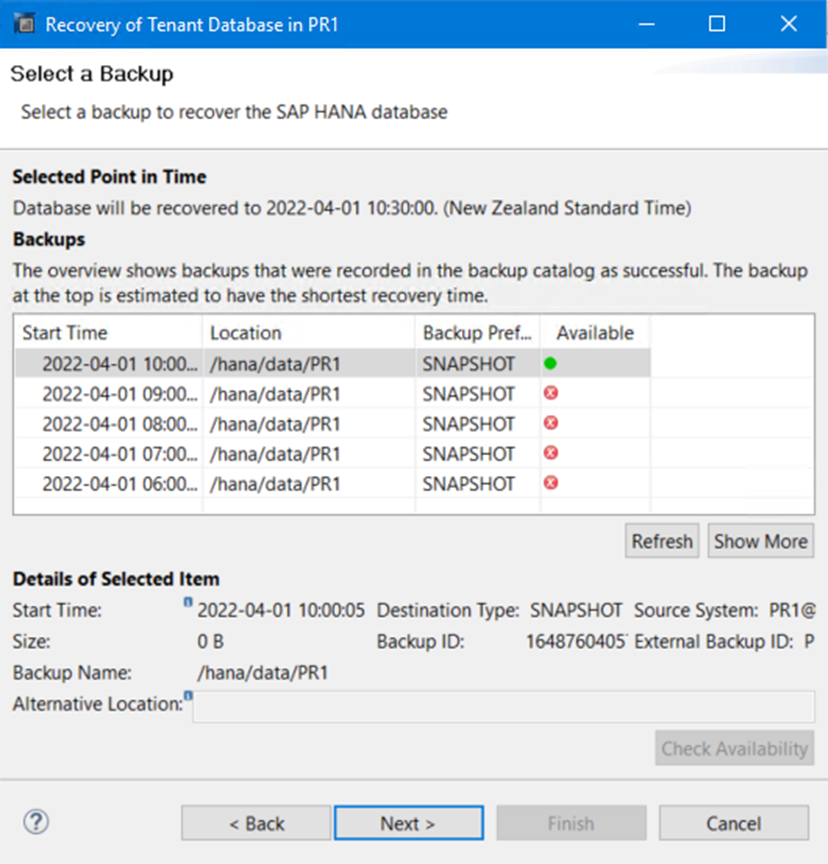
Task: Click SNAPSHOT prefix in the 07:00 row
Action: click(x=468, y=454)
